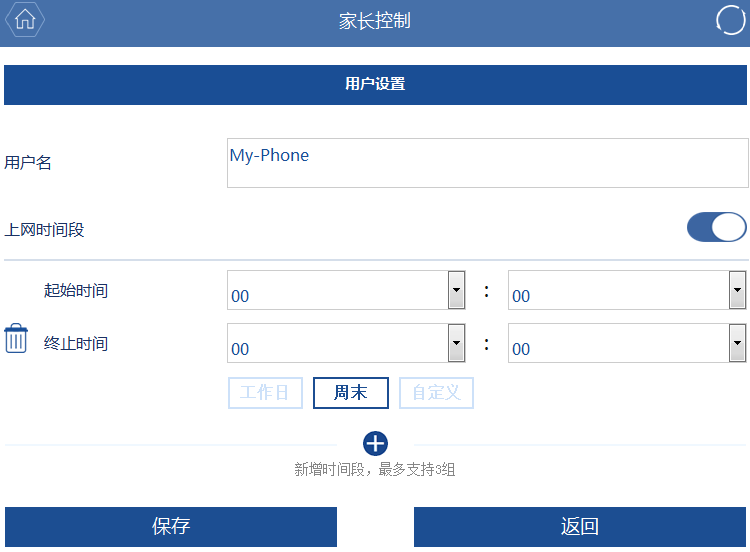Add a new time period with plus icon
This screenshot has width=750, height=552.
click(375, 443)
